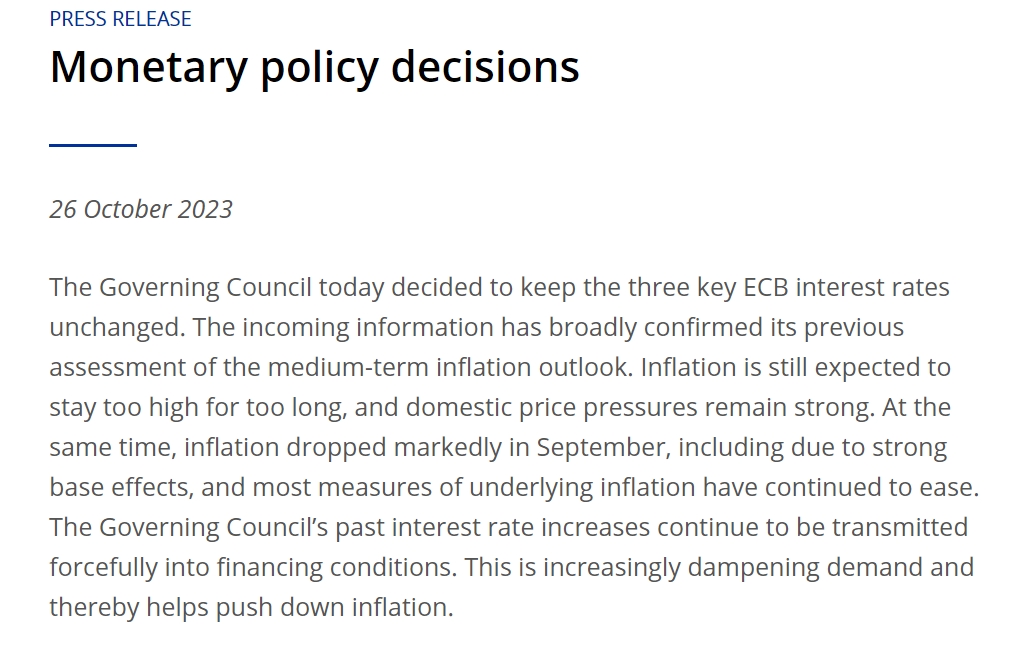Screen dimensions: 1024x647
Task: Click the blue divider line under the heading
Action: [93, 146]
